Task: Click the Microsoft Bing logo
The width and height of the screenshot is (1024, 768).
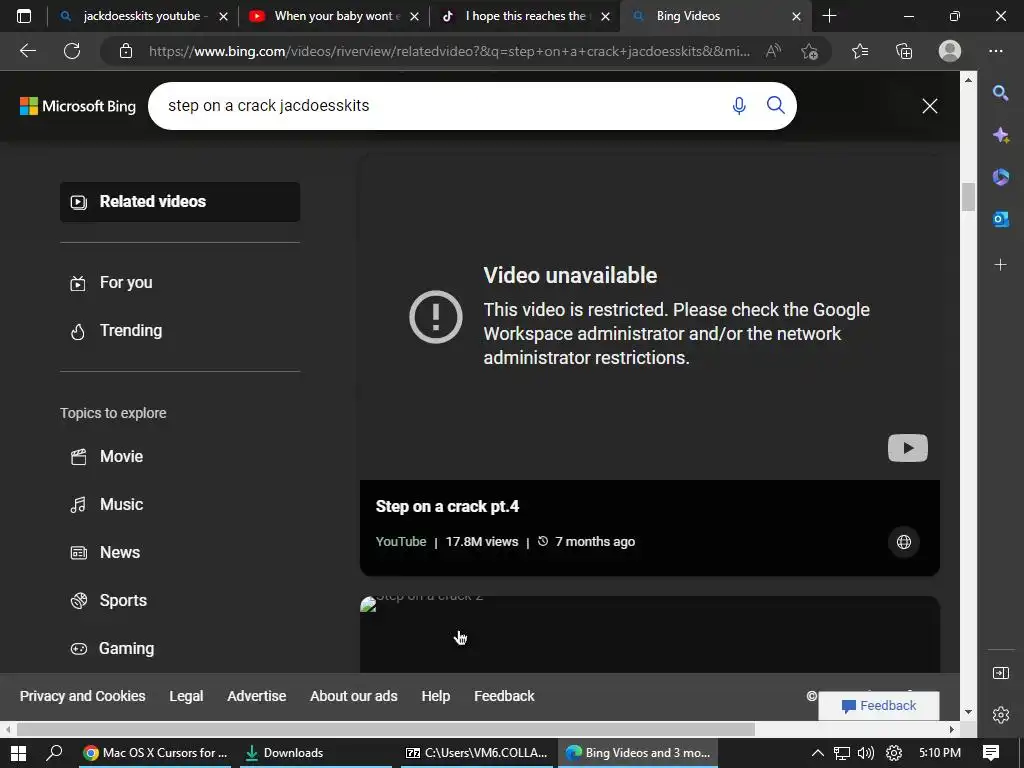Action: [x=78, y=106]
